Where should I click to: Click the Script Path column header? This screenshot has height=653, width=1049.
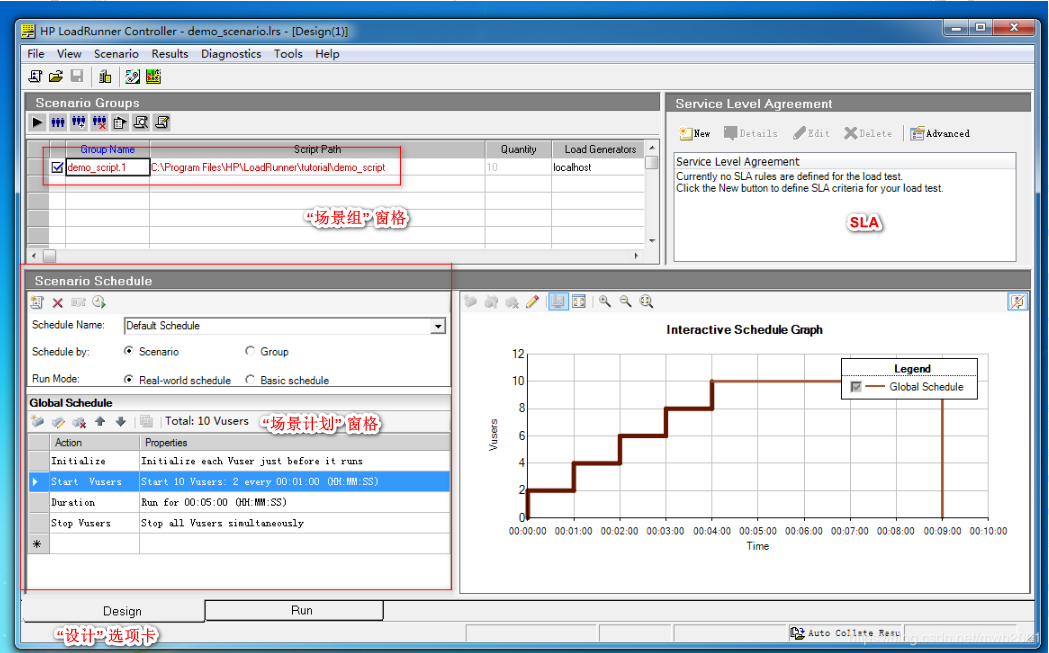(x=317, y=149)
